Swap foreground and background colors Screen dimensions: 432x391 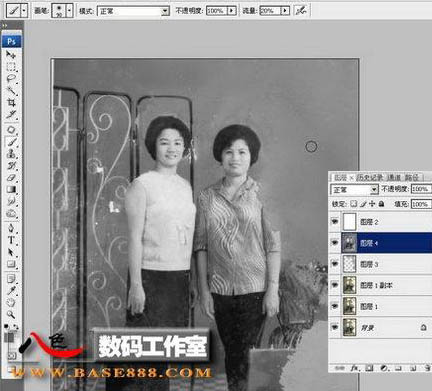16,327
